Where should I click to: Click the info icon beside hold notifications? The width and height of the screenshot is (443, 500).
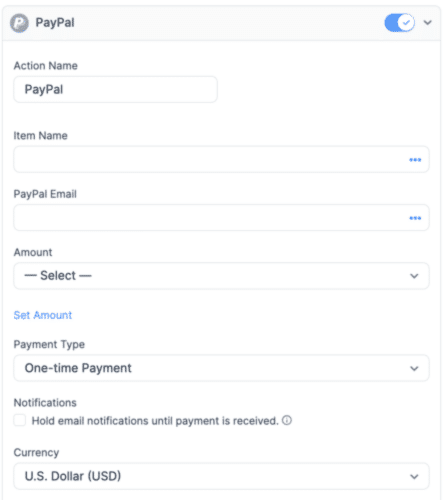287,420
